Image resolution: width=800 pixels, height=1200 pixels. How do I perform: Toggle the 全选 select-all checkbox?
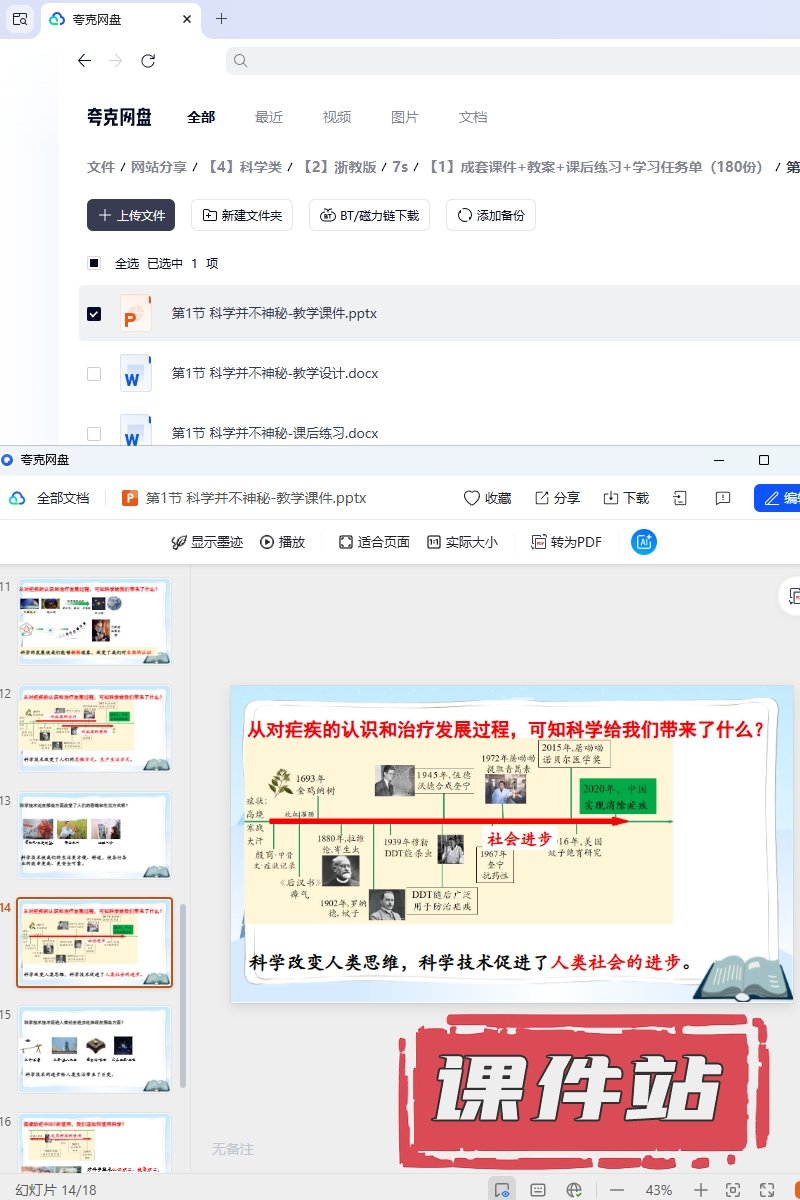click(x=94, y=264)
